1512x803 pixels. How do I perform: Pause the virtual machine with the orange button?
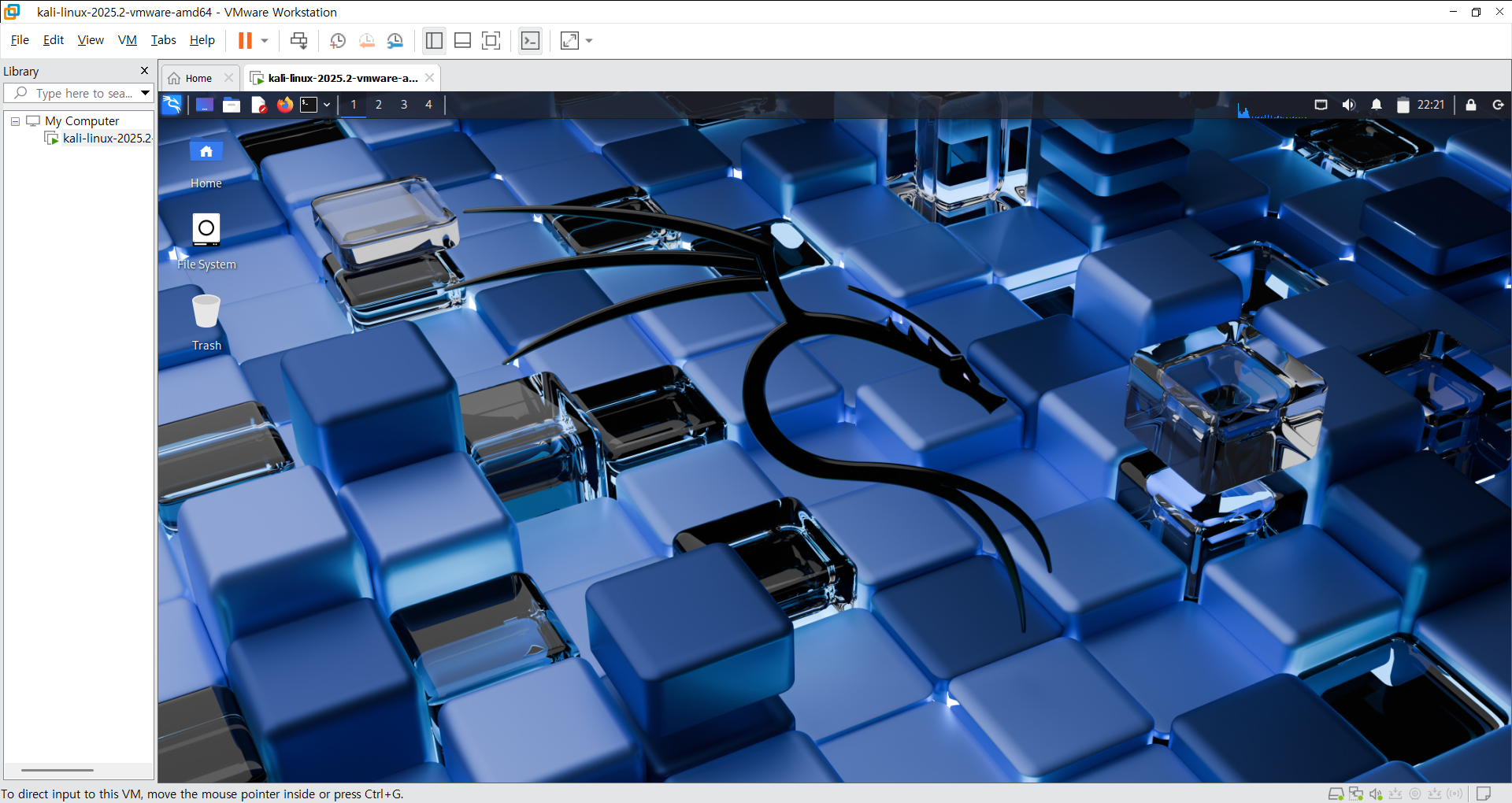[x=245, y=40]
